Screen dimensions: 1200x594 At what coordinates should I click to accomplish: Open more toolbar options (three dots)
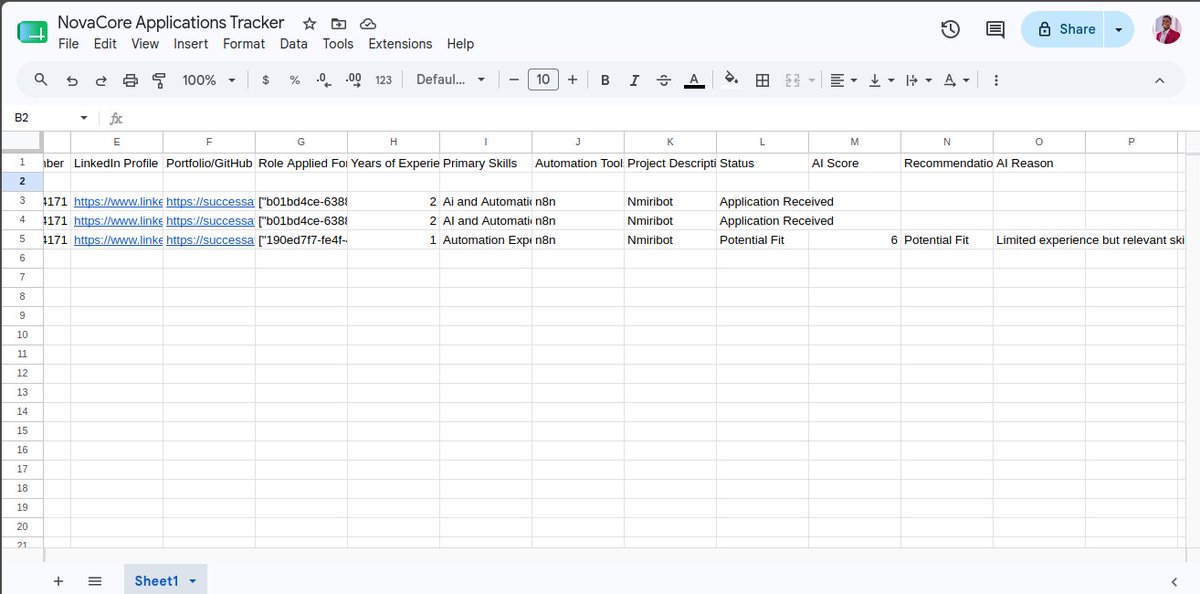(997, 80)
